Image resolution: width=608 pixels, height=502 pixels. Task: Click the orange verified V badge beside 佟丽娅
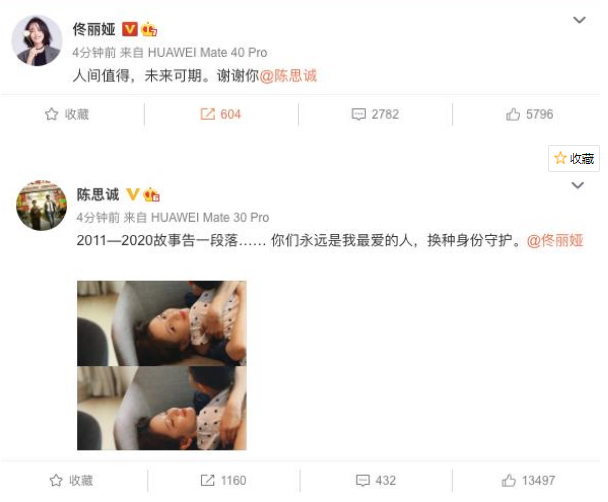[x=130, y=29]
